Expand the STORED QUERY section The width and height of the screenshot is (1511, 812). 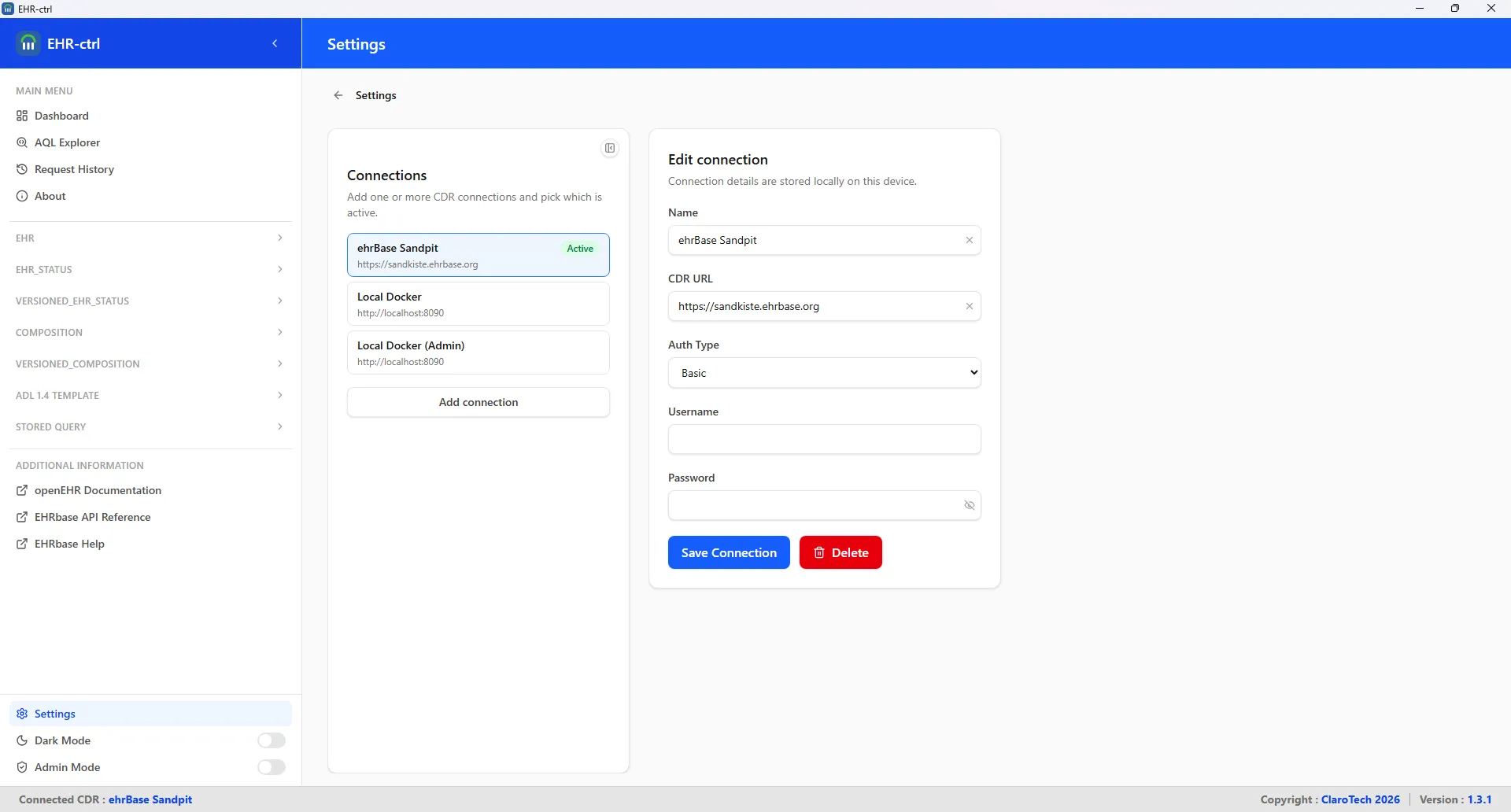pyautogui.click(x=150, y=426)
